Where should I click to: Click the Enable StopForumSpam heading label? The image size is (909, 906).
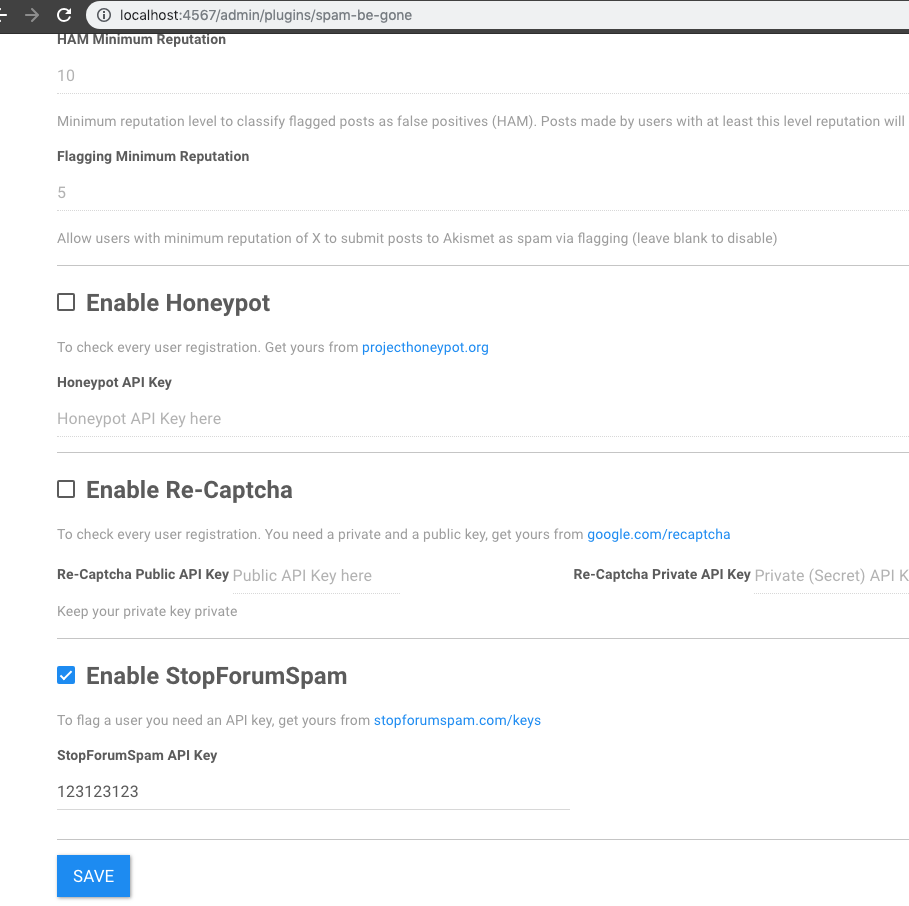tap(216, 676)
